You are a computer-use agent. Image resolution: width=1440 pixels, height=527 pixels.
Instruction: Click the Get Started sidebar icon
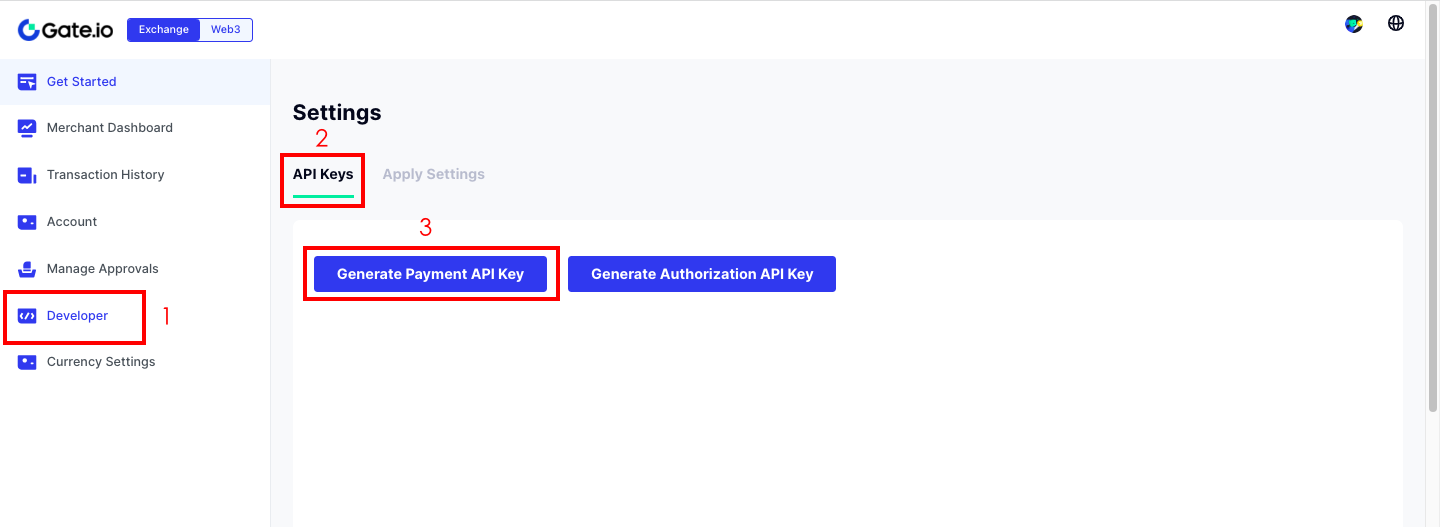(x=27, y=82)
